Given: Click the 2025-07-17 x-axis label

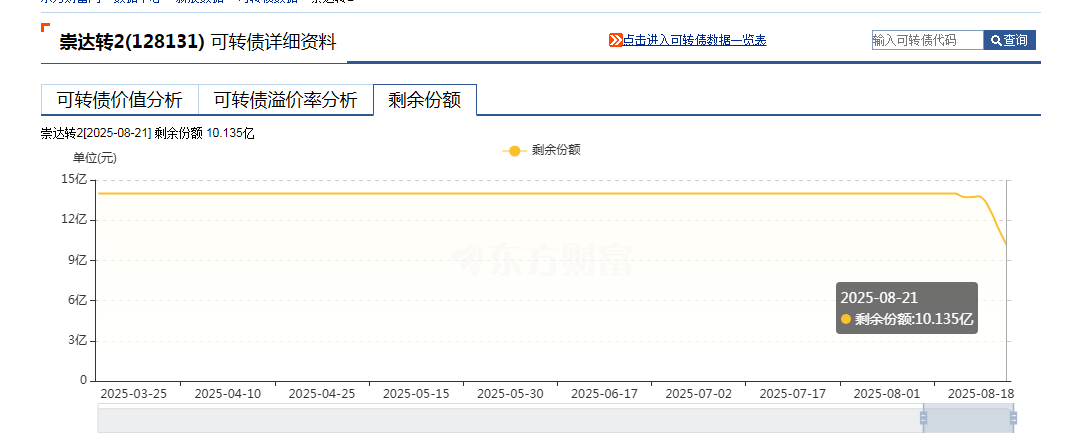Looking at the screenshot, I should (792, 393).
